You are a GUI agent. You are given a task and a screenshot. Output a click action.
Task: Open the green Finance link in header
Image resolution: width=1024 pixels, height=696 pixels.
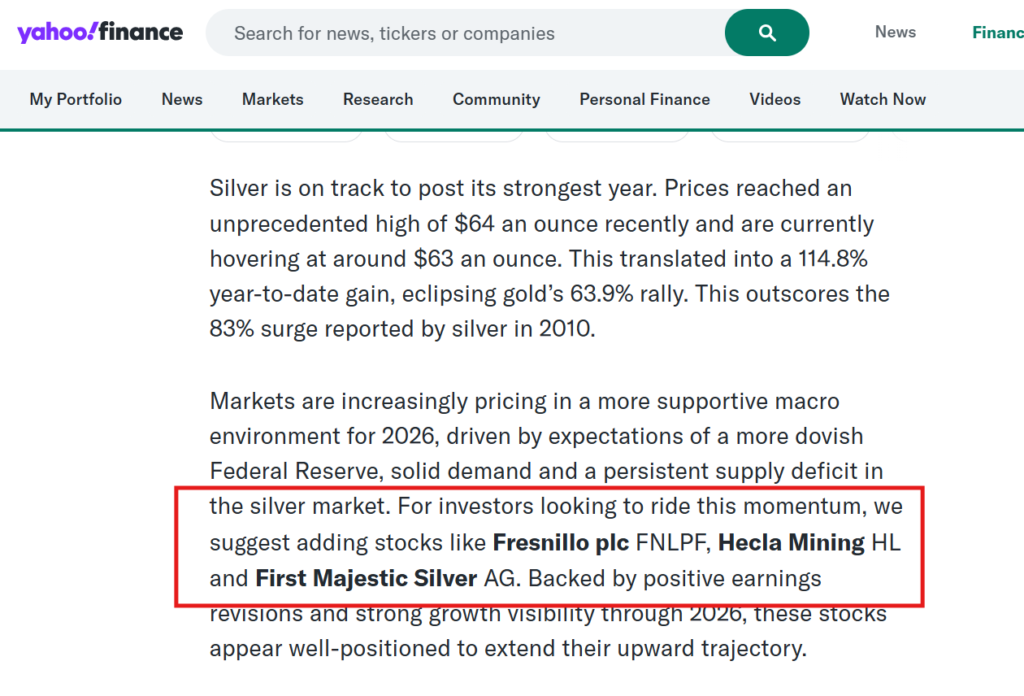(x=998, y=32)
